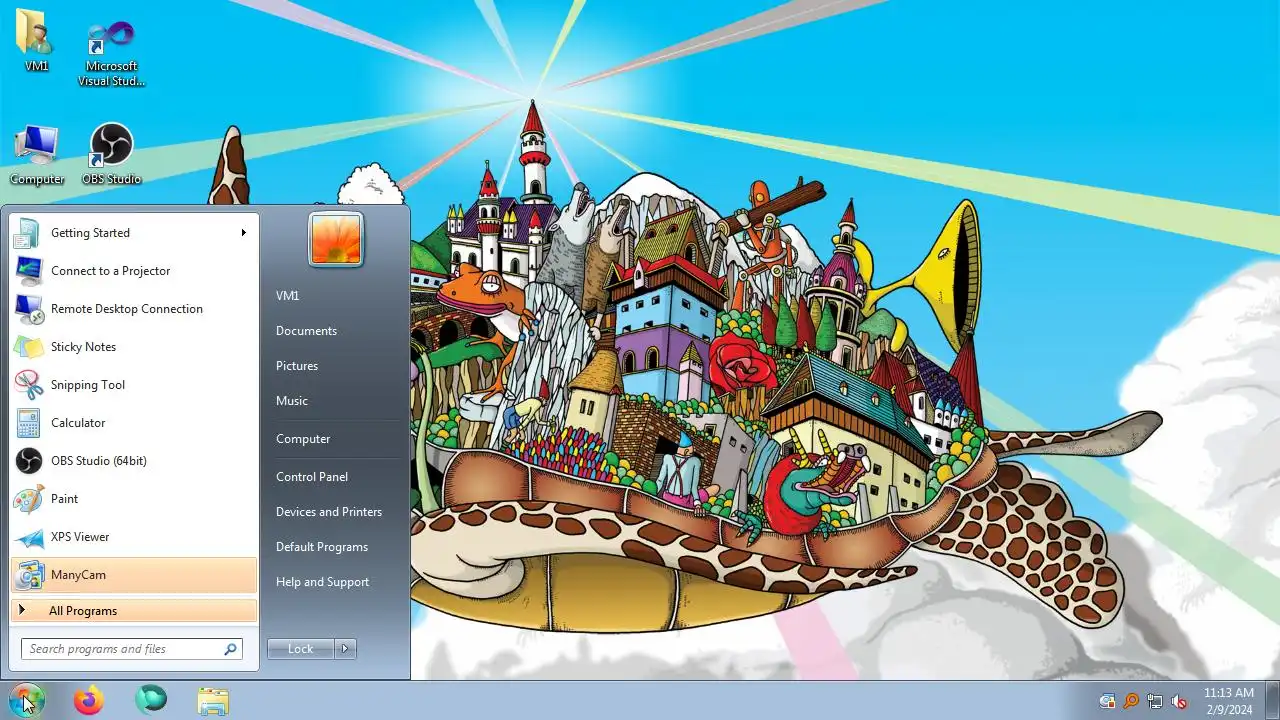The width and height of the screenshot is (1280, 720).
Task: Click the Show desktop strip
Action: pos(1272,701)
